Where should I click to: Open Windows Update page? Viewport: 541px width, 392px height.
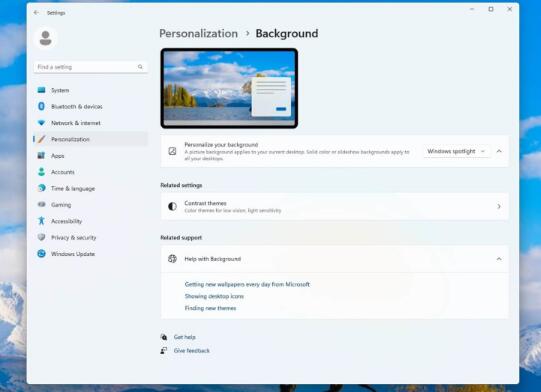click(x=90, y=254)
